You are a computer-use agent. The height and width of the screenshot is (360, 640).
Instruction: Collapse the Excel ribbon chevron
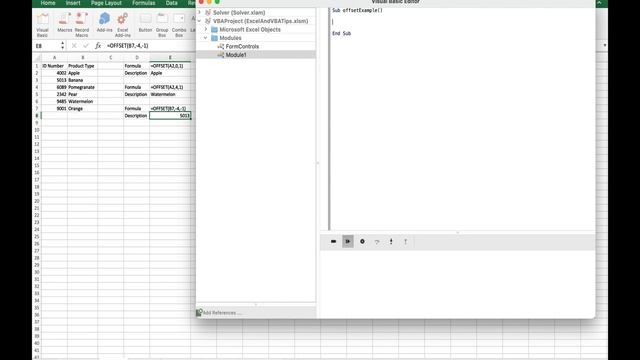pyautogui.click(x=599, y=3)
